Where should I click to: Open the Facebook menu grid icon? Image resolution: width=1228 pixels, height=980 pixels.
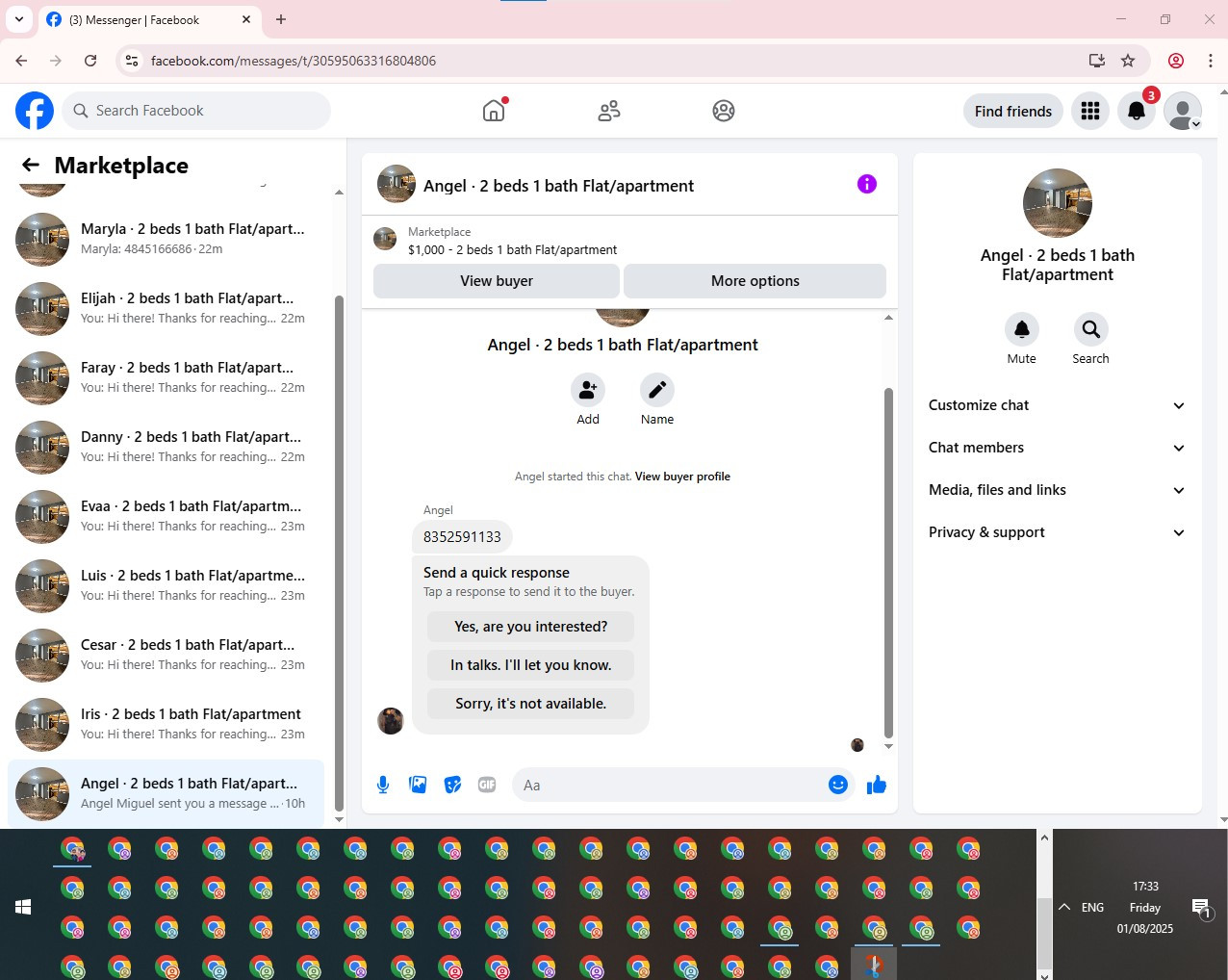coord(1090,111)
